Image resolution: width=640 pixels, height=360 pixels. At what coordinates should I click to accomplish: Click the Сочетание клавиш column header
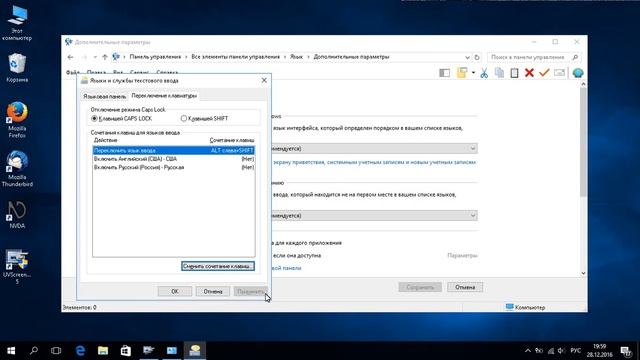click(x=232, y=140)
